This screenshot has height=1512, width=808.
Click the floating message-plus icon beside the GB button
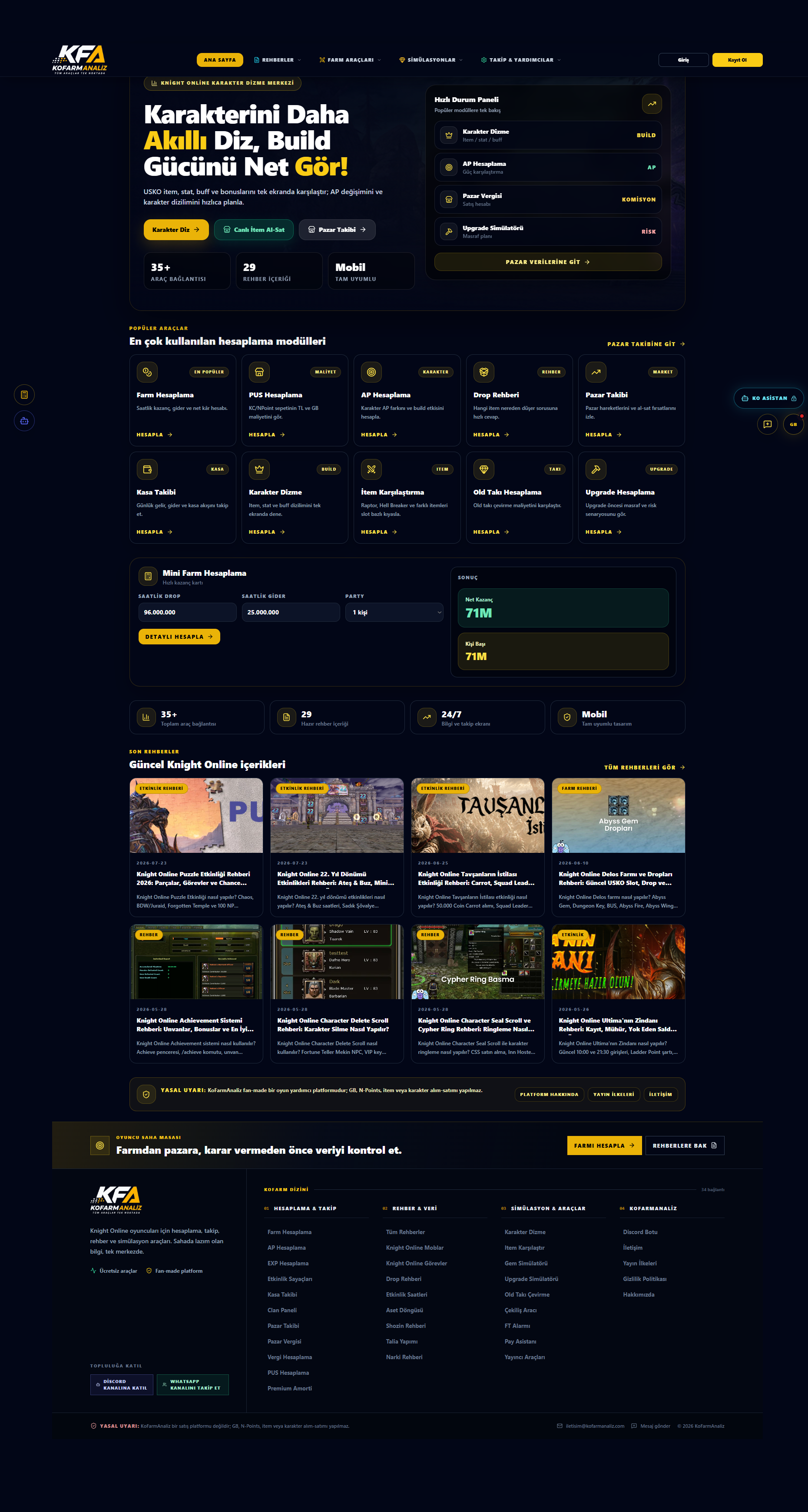(x=767, y=424)
